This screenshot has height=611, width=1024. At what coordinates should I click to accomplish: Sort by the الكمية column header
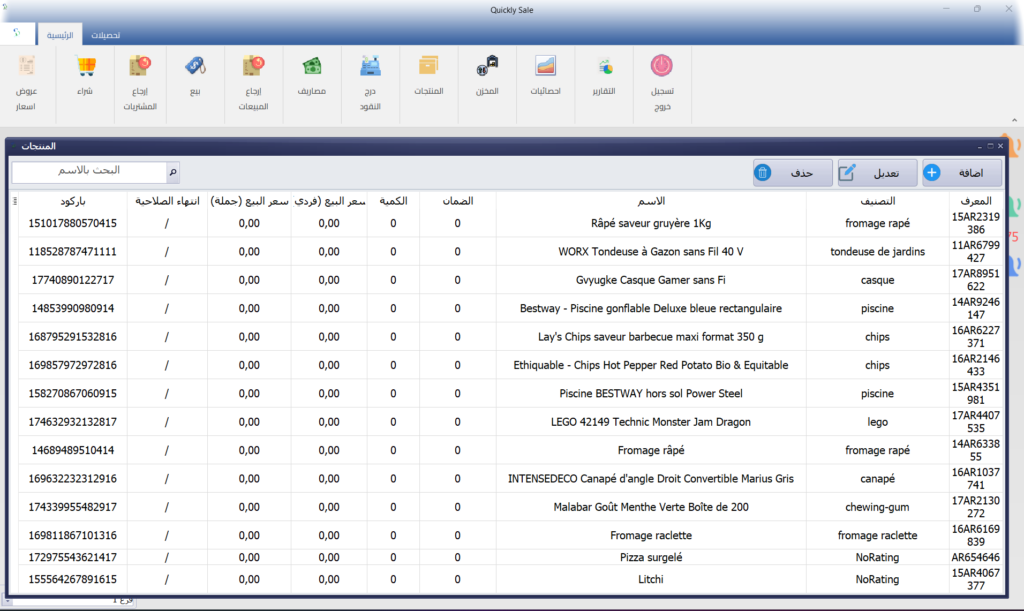point(393,201)
